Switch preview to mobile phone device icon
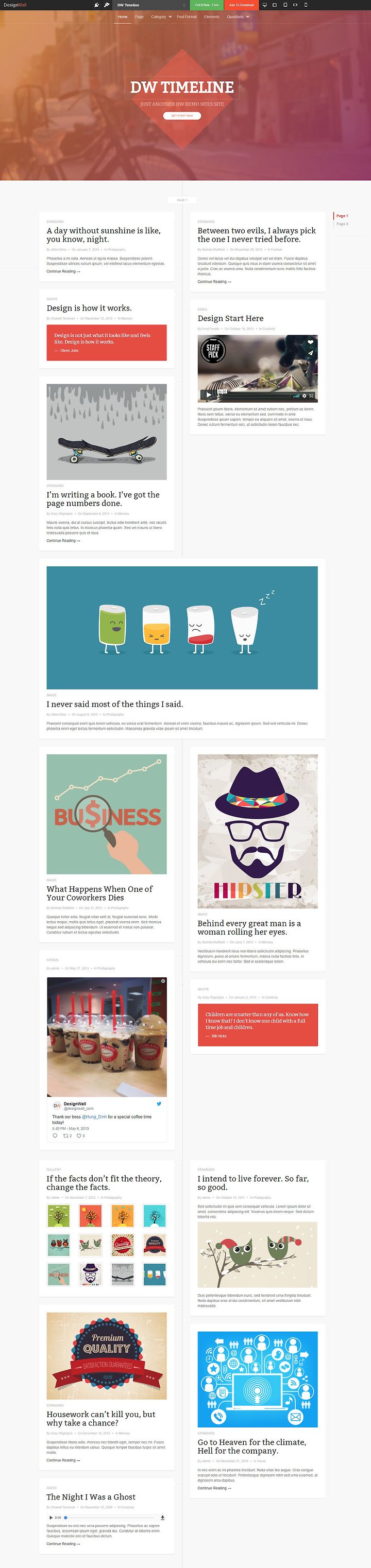 [x=305, y=5]
